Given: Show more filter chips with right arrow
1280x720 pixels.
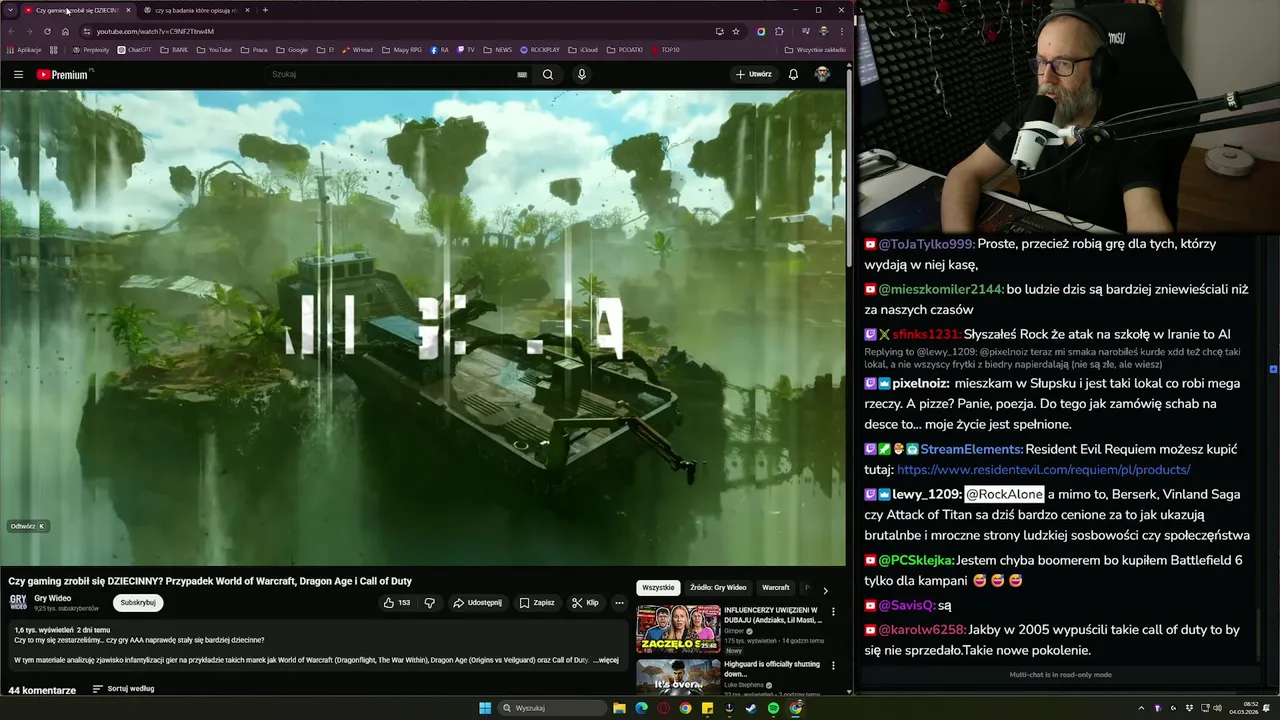Looking at the screenshot, I should coord(825,589).
